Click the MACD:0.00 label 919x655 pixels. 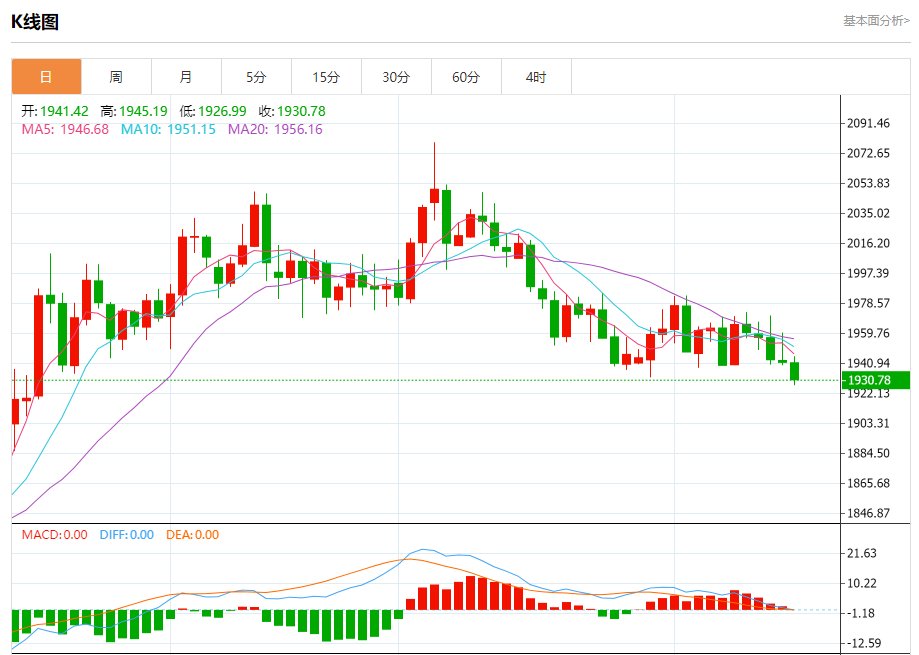[x=55, y=535]
